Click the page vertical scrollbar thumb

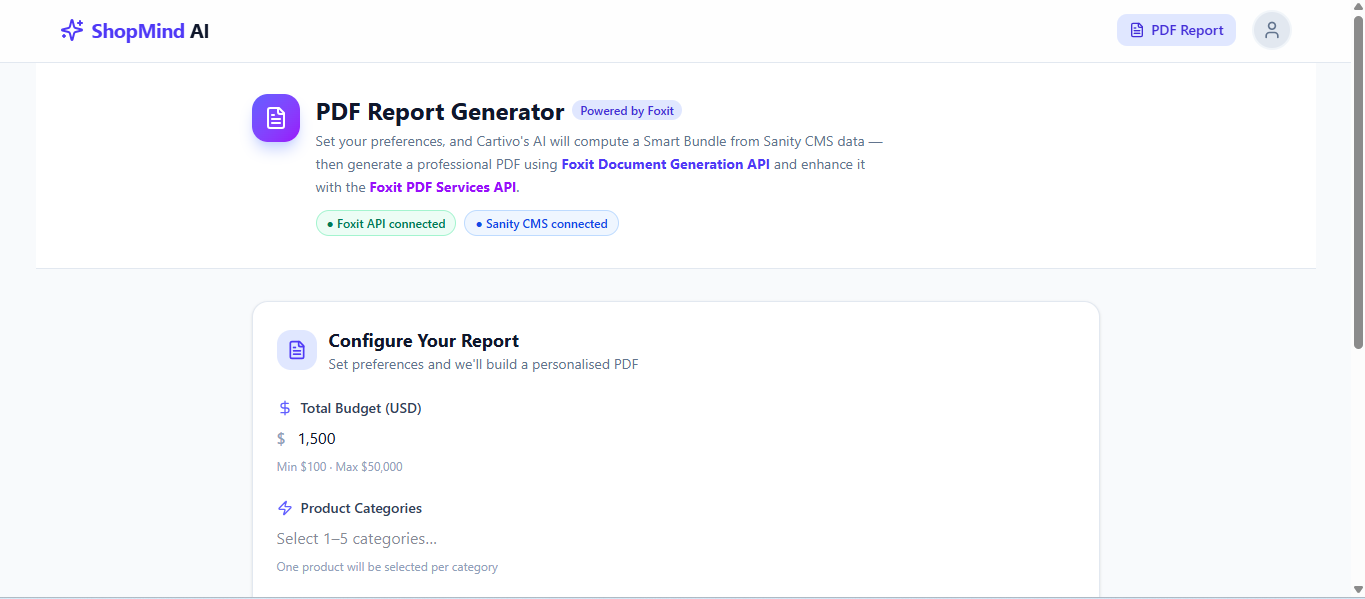click(1358, 182)
